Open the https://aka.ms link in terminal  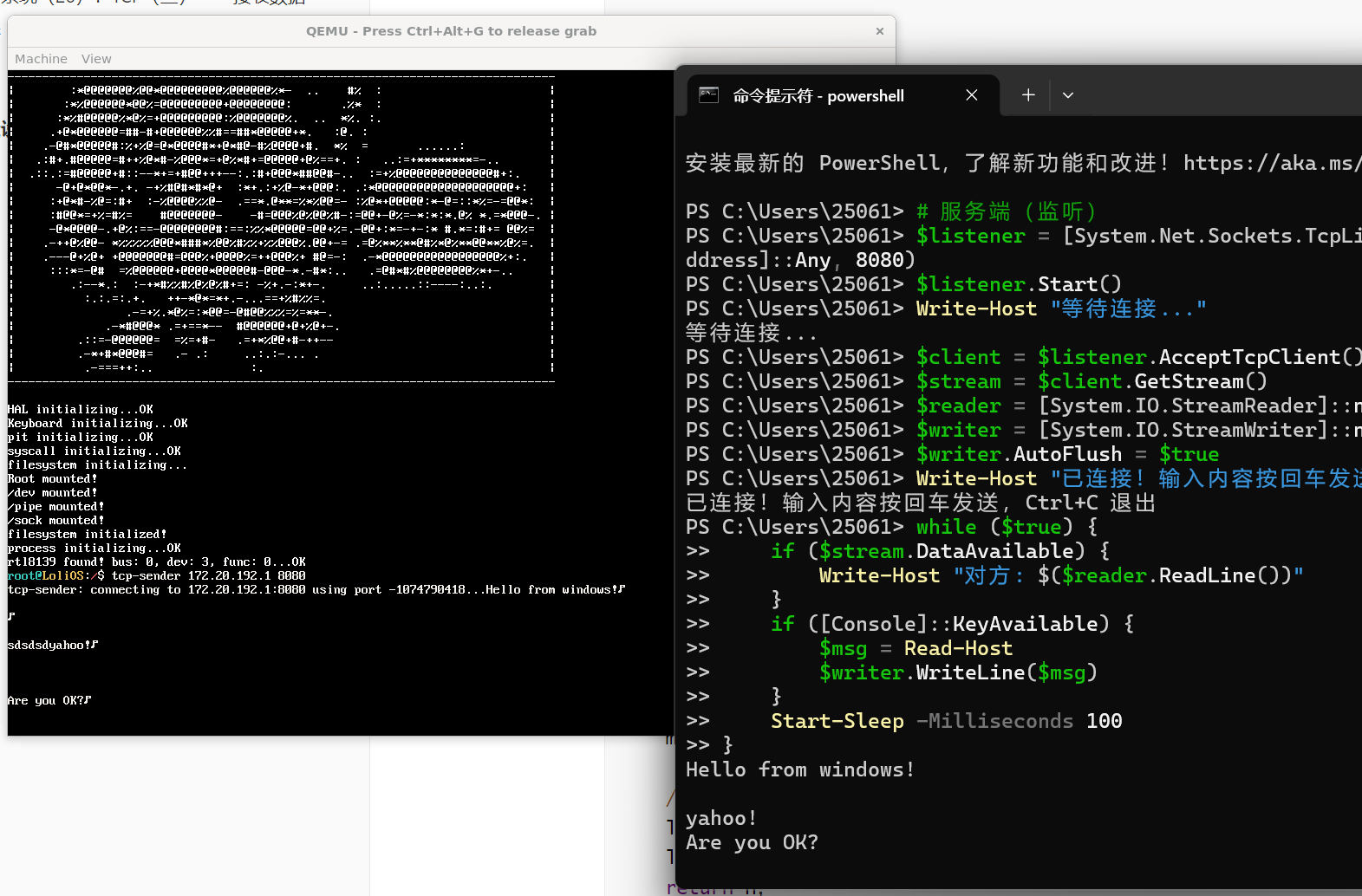[x=1271, y=163]
